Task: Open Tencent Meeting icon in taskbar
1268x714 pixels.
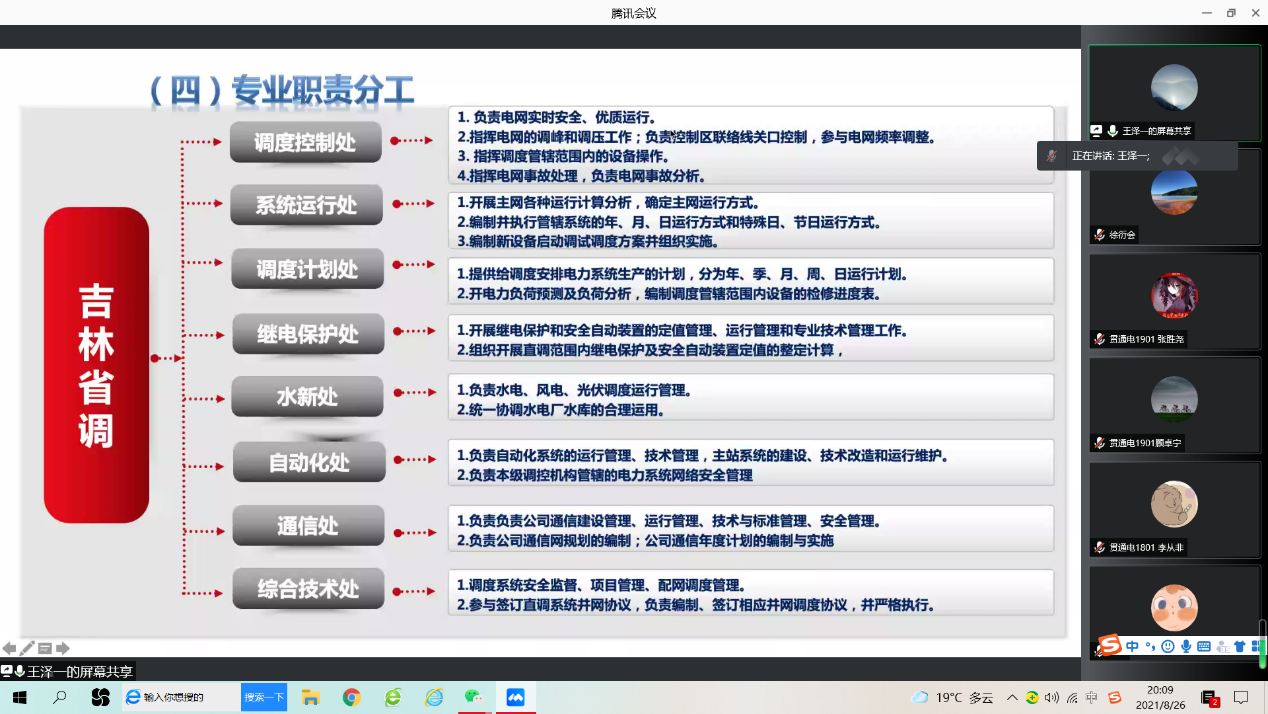Action: tap(515, 697)
